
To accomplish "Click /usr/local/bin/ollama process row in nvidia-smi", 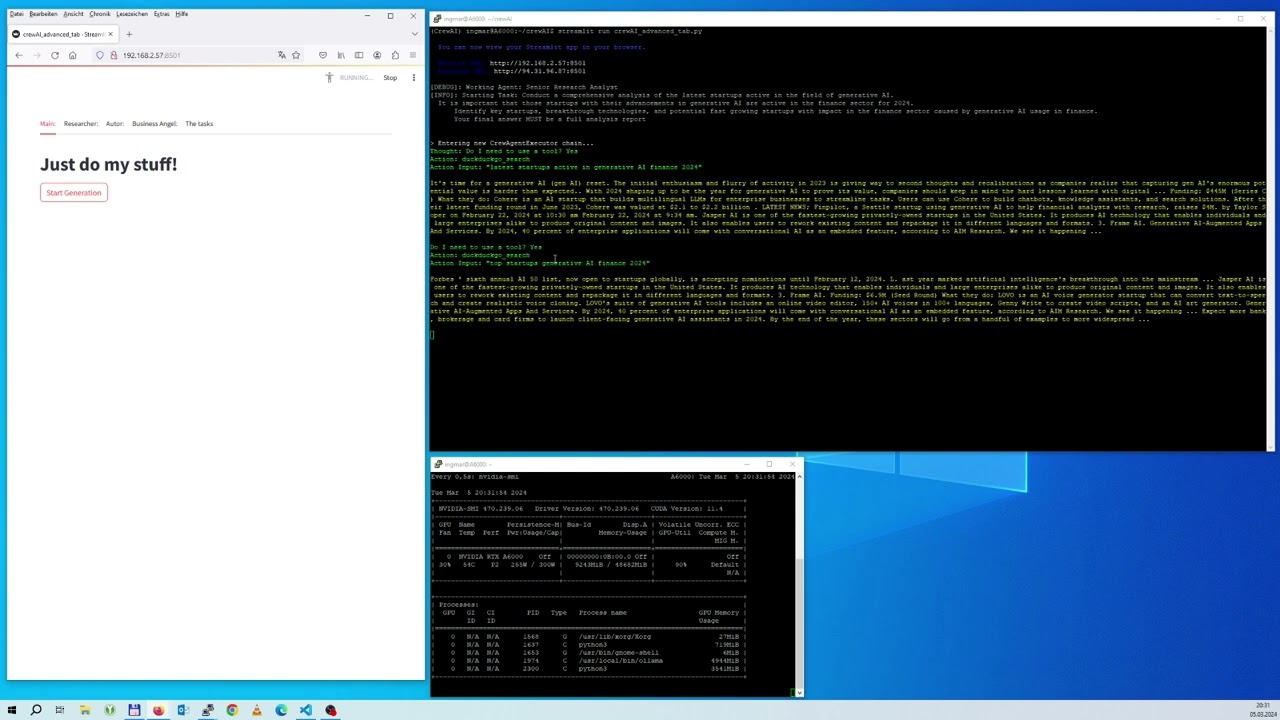I will (589, 660).
